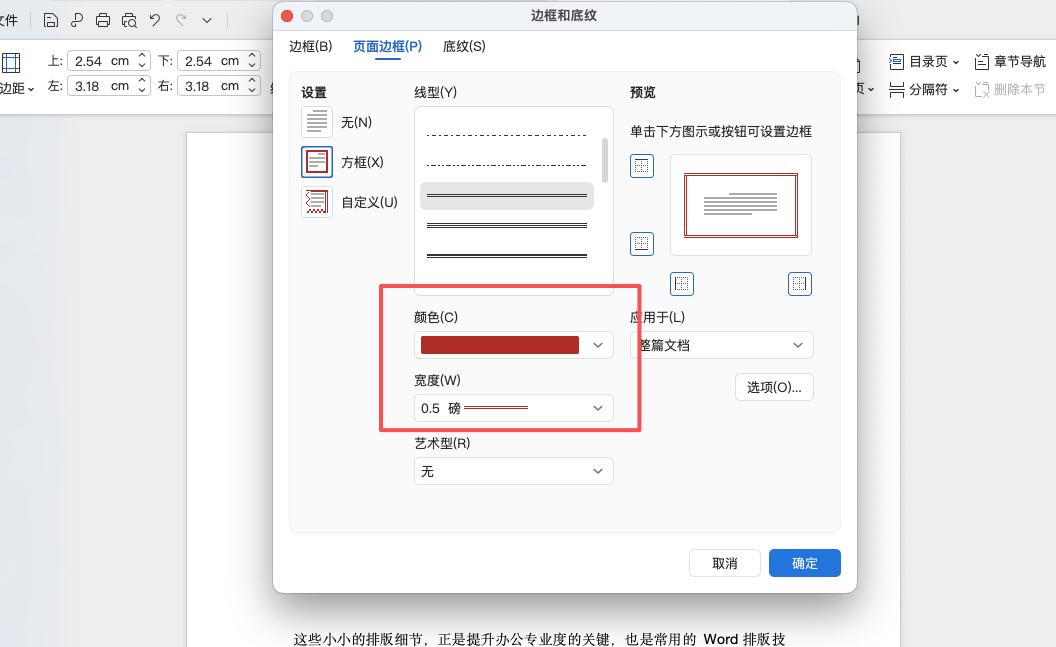Open print preview from the toolbar

tap(130, 19)
